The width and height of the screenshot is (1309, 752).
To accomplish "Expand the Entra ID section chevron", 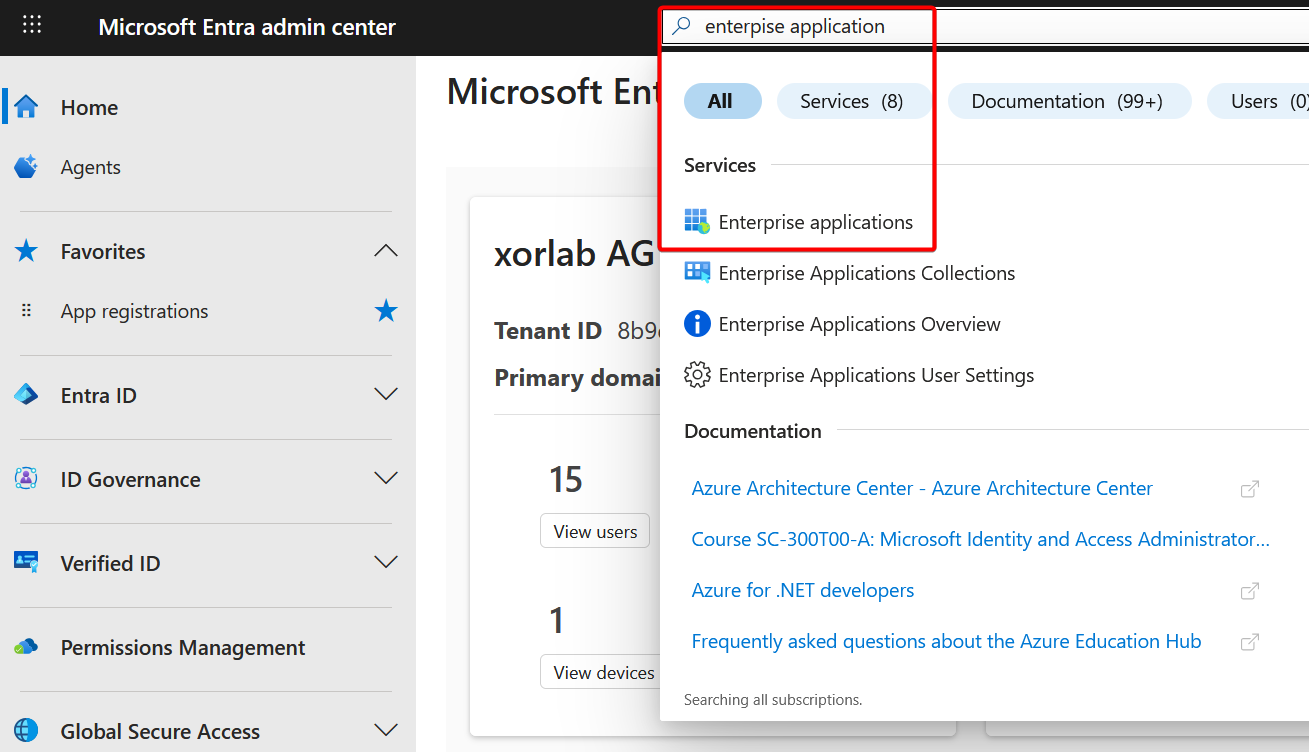I will coord(386,395).
